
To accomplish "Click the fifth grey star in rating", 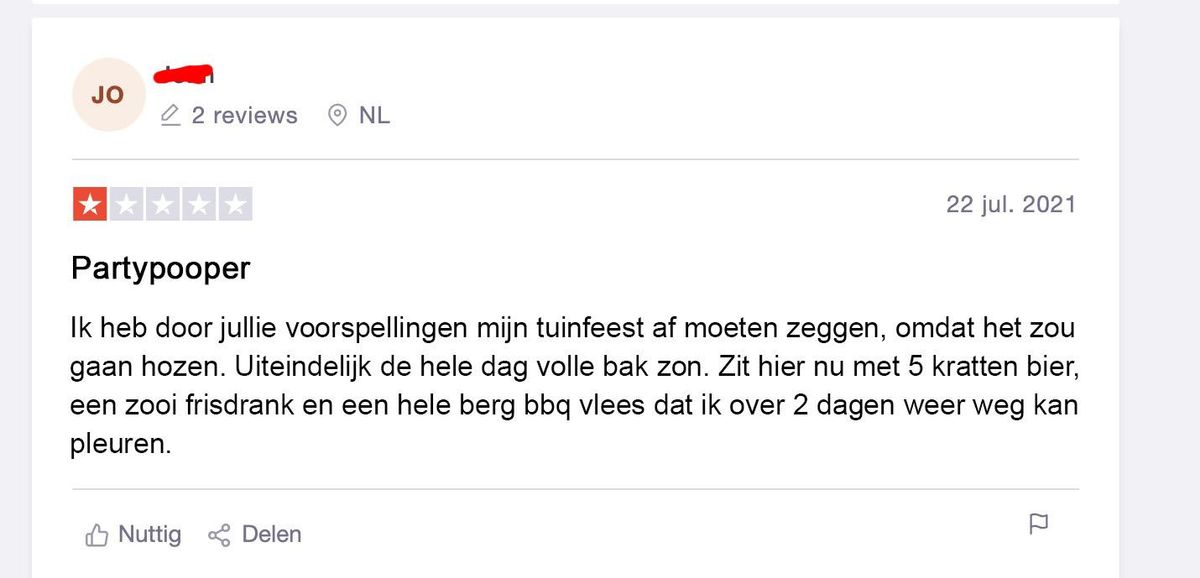I will [235, 205].
